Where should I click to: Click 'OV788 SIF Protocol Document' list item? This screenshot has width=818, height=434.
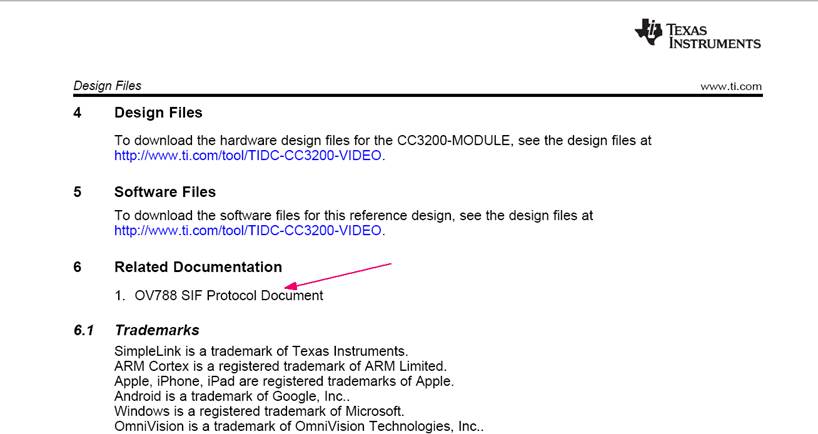coord(228,295)
